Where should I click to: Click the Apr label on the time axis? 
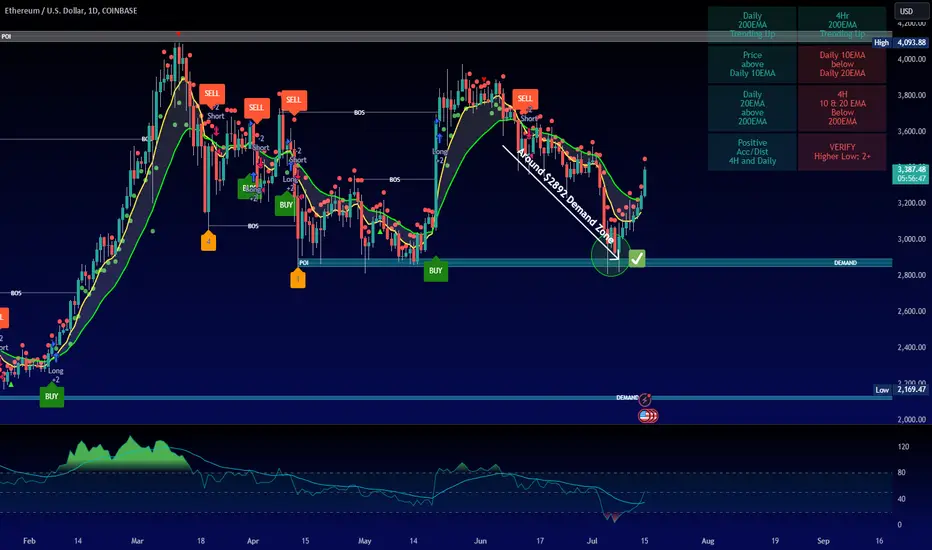click(253, 540)
